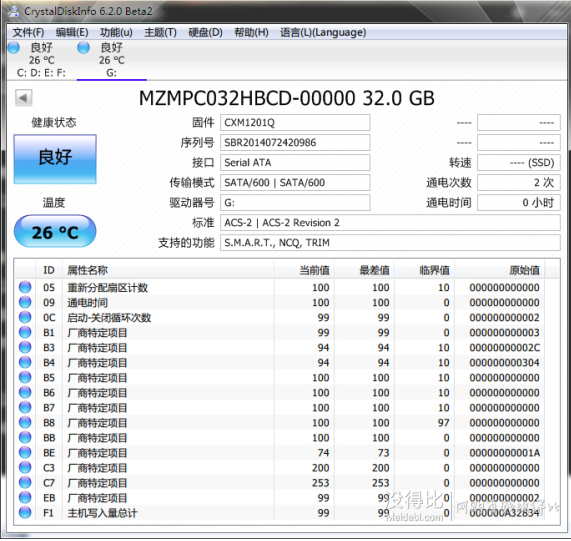Image resolution: width=571 pixels, height=541 pixels.
Task: Open the 硬盘(D) menu
Action: (205, 32)
